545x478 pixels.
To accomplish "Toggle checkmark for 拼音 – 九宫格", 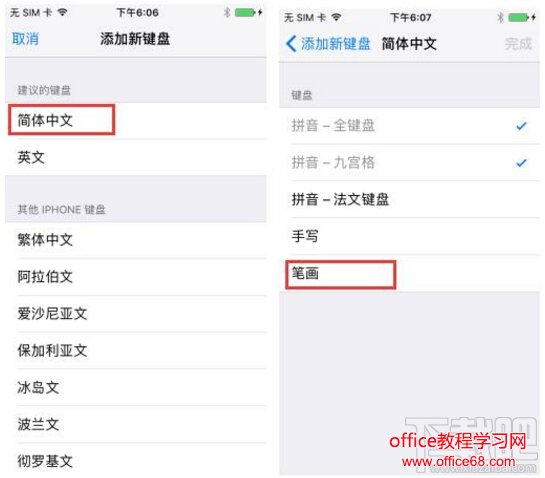I will [x=410, y=162].
